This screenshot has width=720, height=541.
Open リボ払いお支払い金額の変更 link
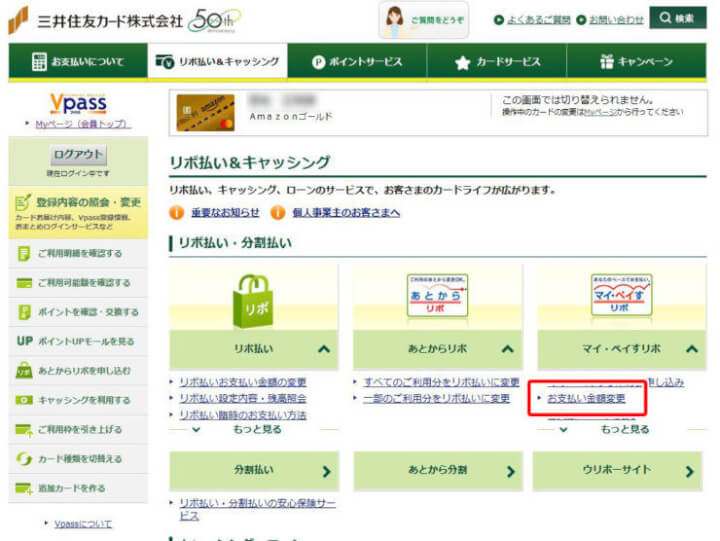243,382
